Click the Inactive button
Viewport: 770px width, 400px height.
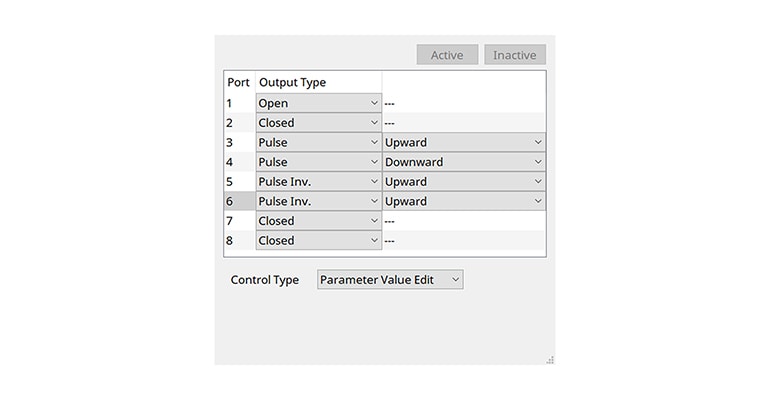point(515,55)
